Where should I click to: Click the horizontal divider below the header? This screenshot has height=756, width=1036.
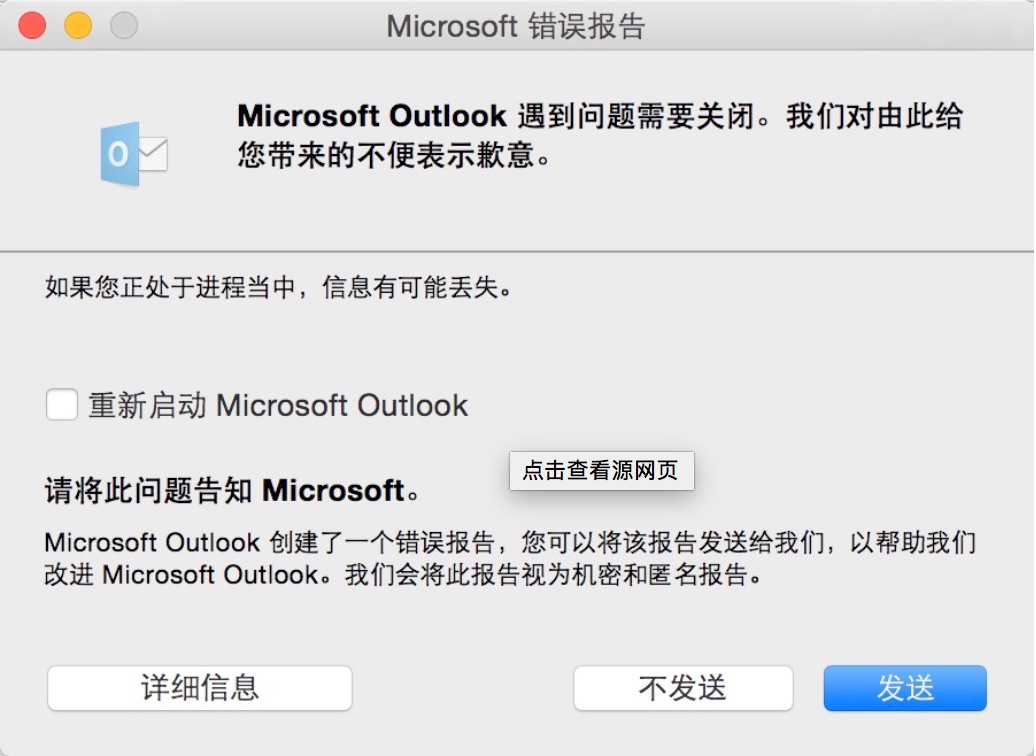(x=517, y=251)
